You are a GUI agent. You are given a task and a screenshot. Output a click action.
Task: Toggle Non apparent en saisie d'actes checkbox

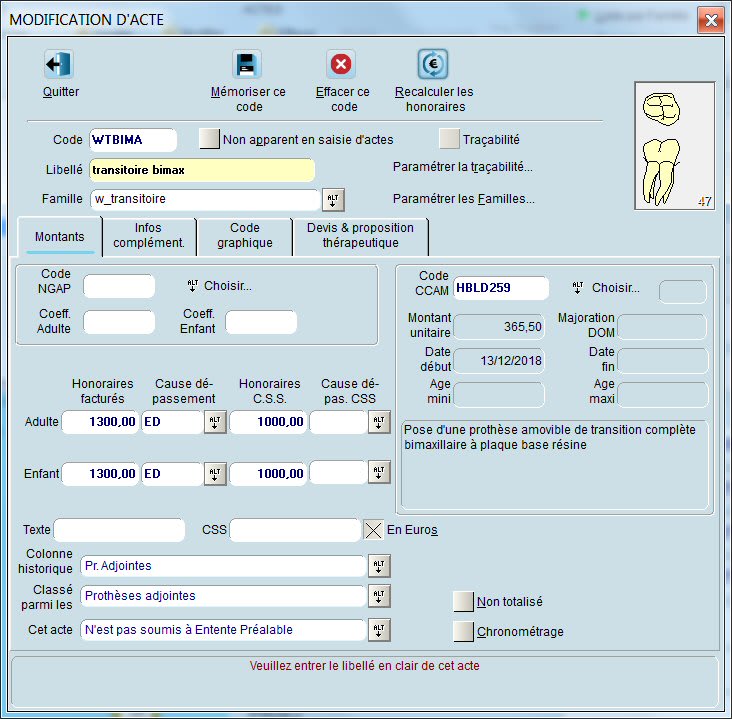[x=209, y=139]
